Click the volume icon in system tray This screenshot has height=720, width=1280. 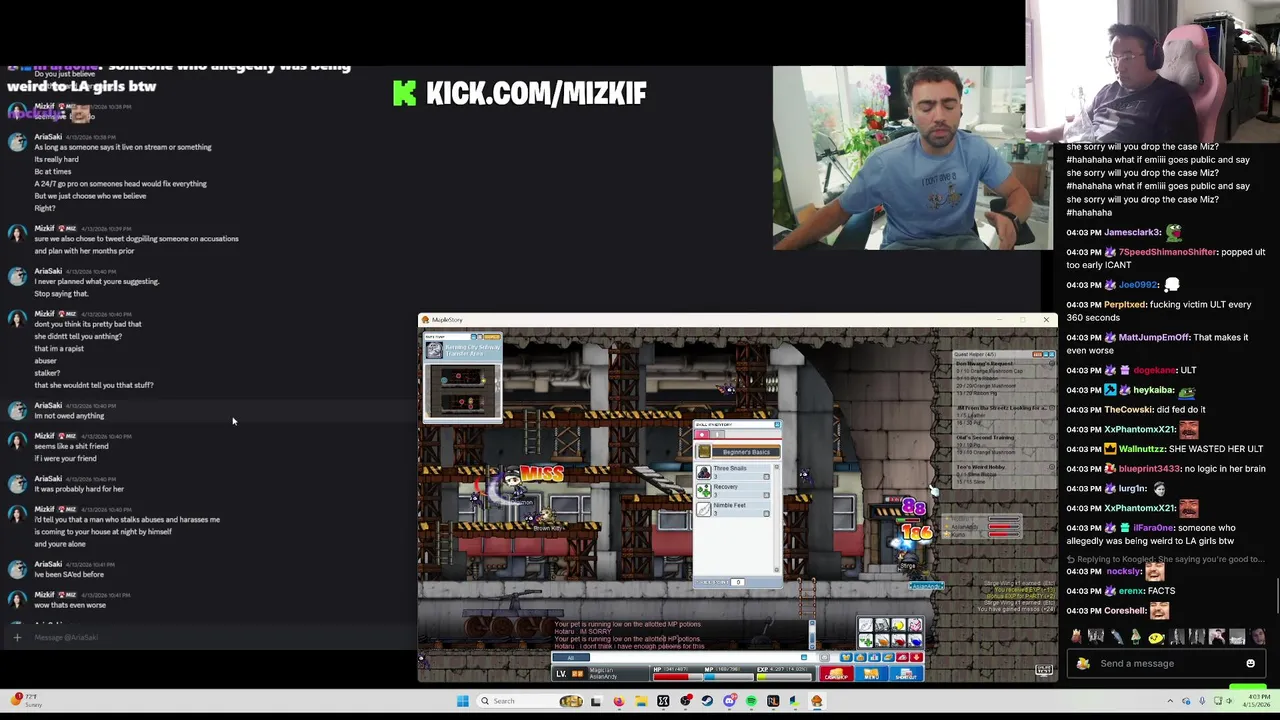coord(1229,700)
